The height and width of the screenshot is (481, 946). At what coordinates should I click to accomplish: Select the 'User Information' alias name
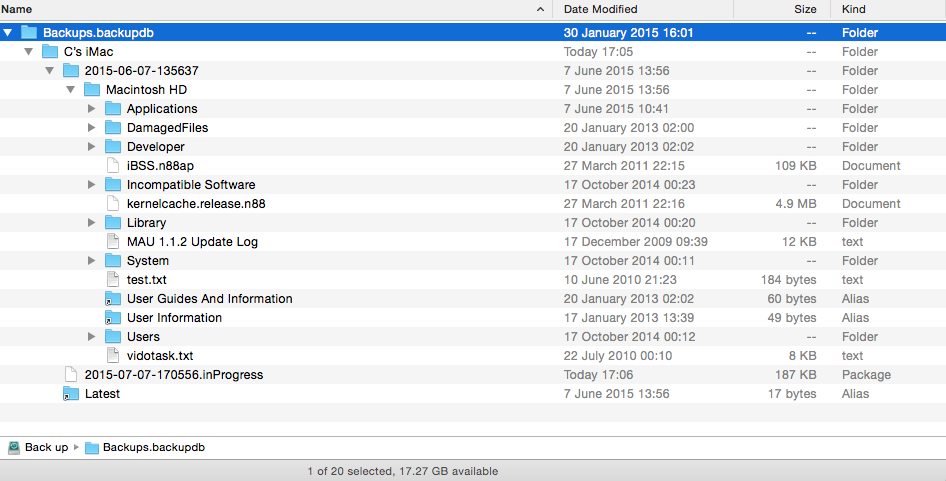click(174, 318)
